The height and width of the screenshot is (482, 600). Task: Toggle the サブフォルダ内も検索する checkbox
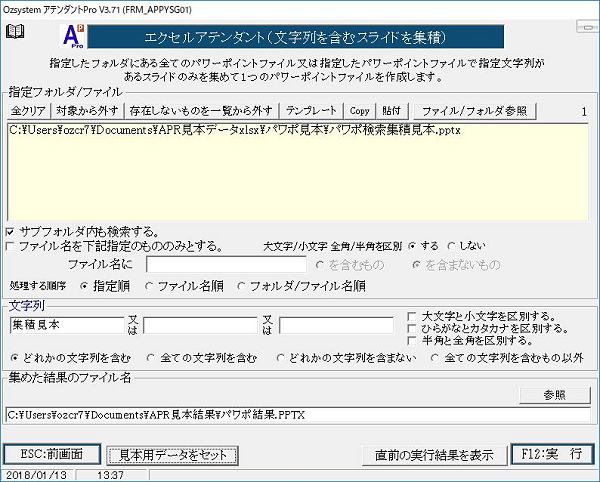11,231
